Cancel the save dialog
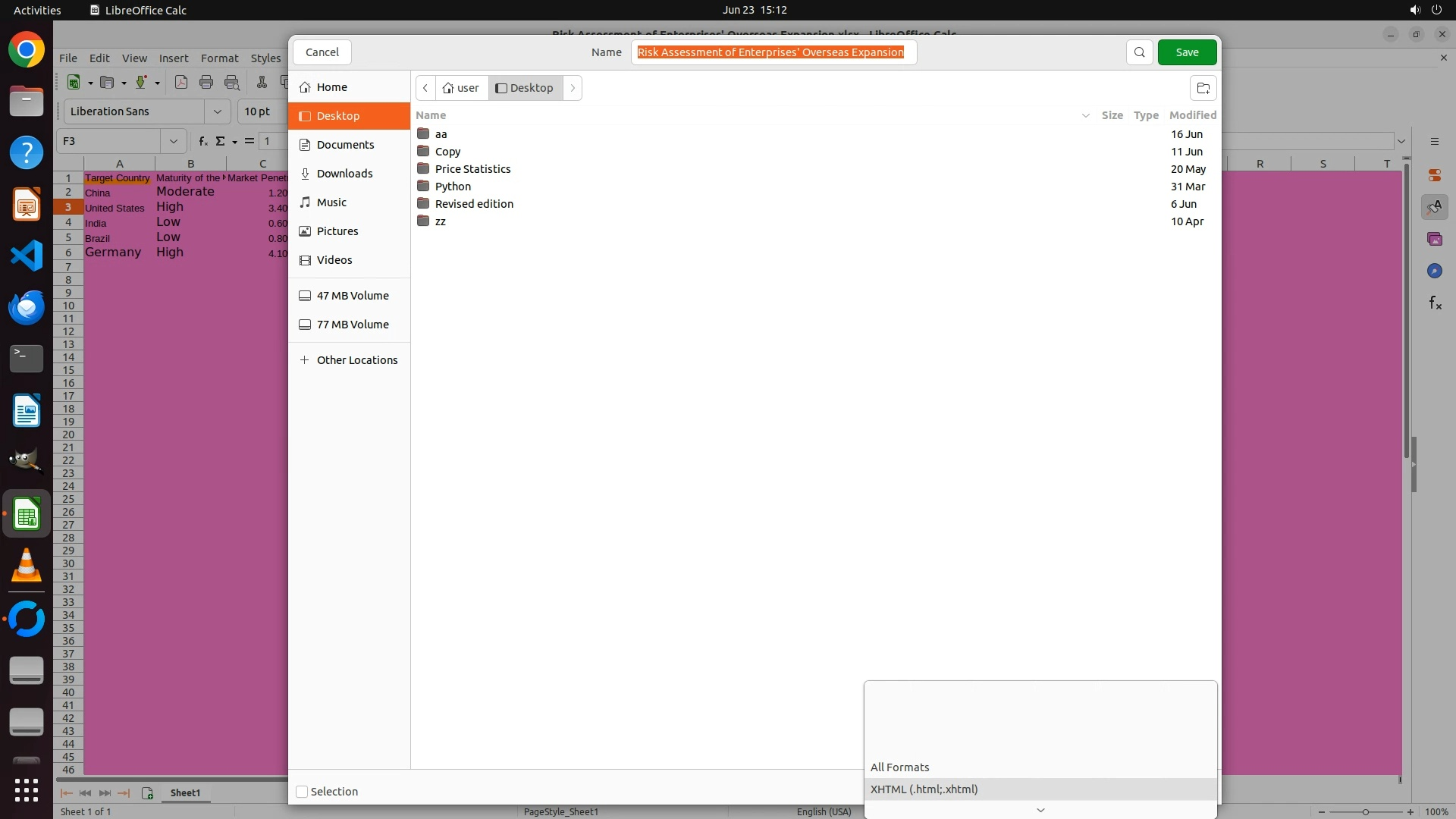Screen dimensions: 1456x819 pyautogui.click(x=322, y=52)
